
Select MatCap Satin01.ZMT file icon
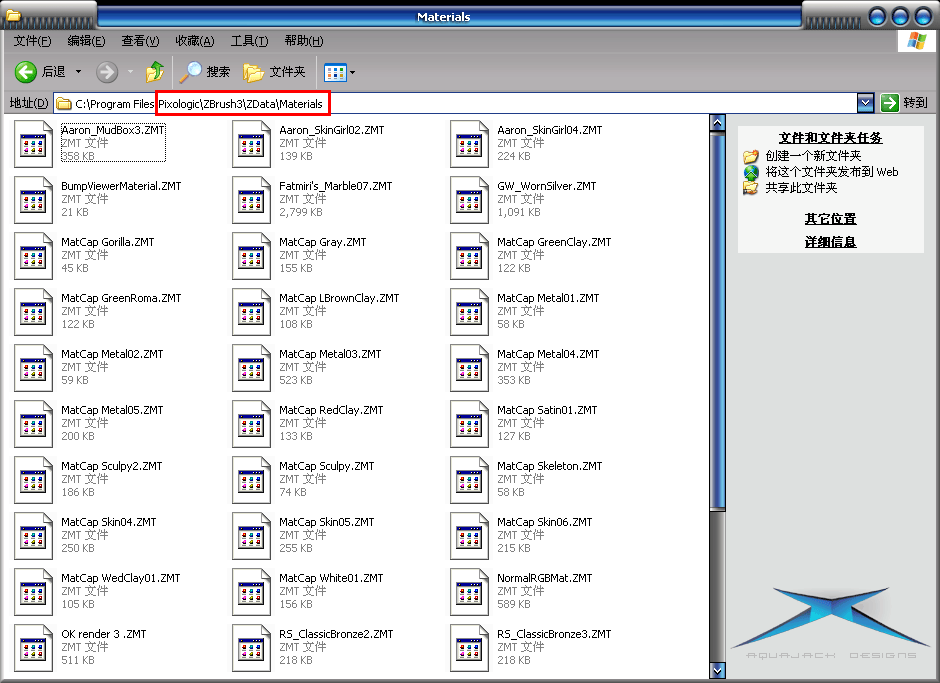(469, 424)
